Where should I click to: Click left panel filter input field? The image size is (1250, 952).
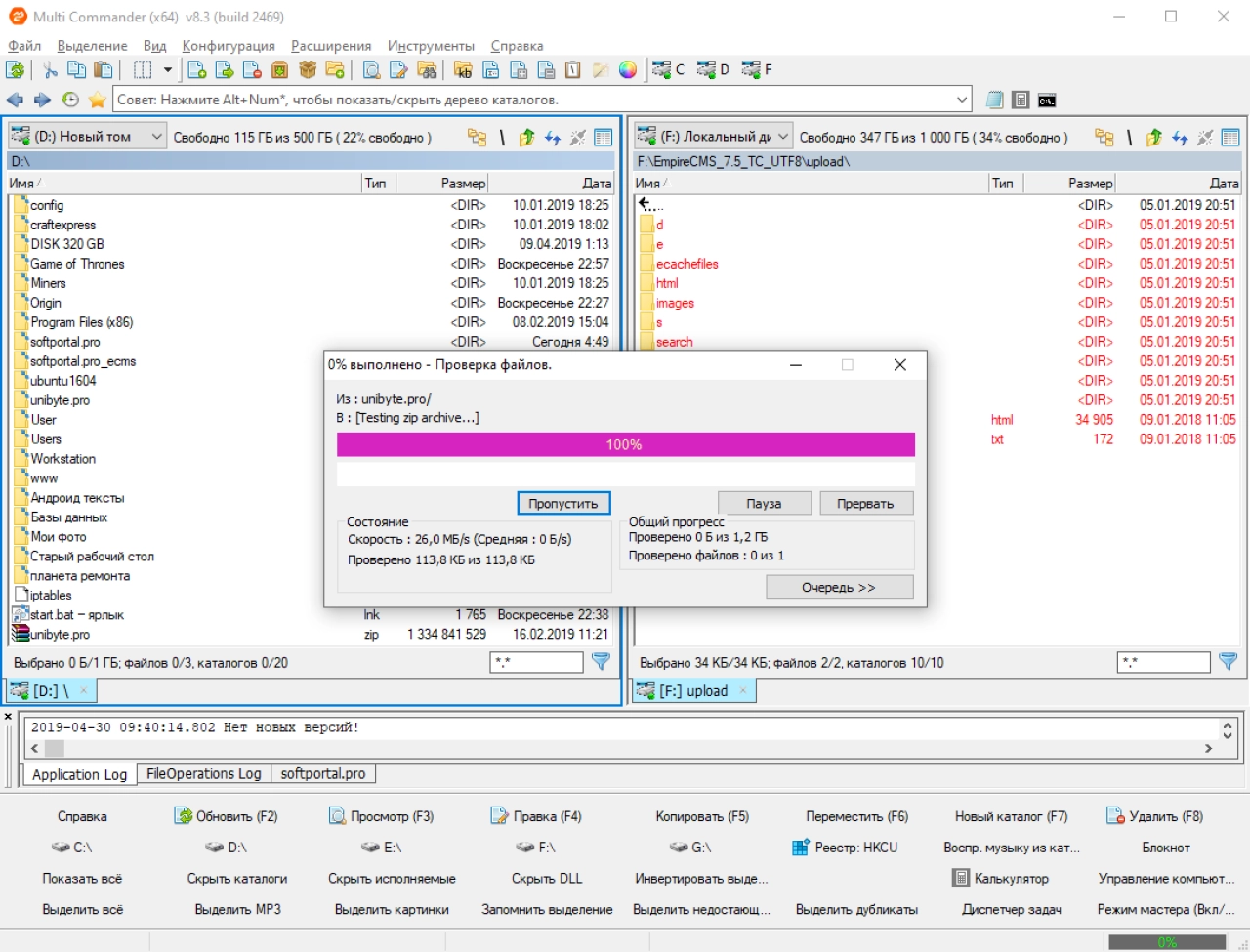536,662
